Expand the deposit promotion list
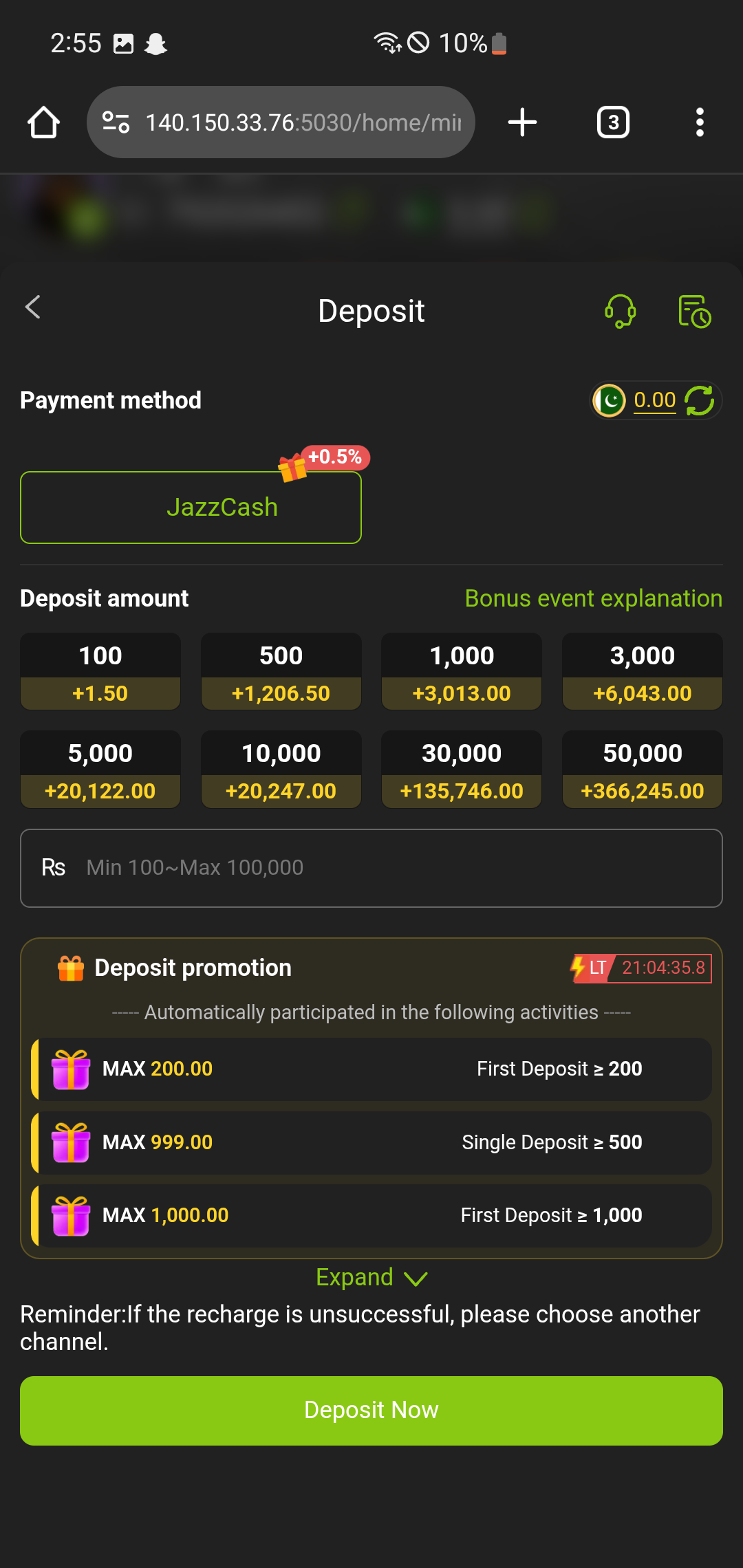743x1568 pixels. tap(371, 1278)
